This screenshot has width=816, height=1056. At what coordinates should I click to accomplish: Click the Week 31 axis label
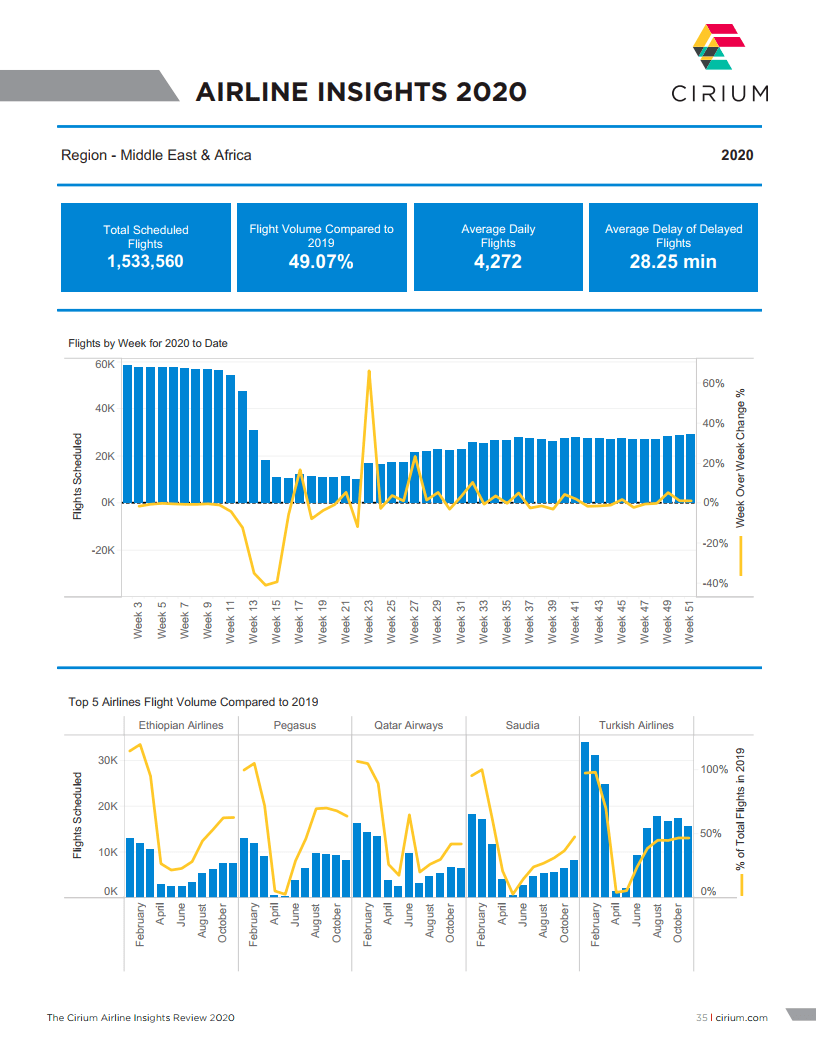[x=461, y=622]
